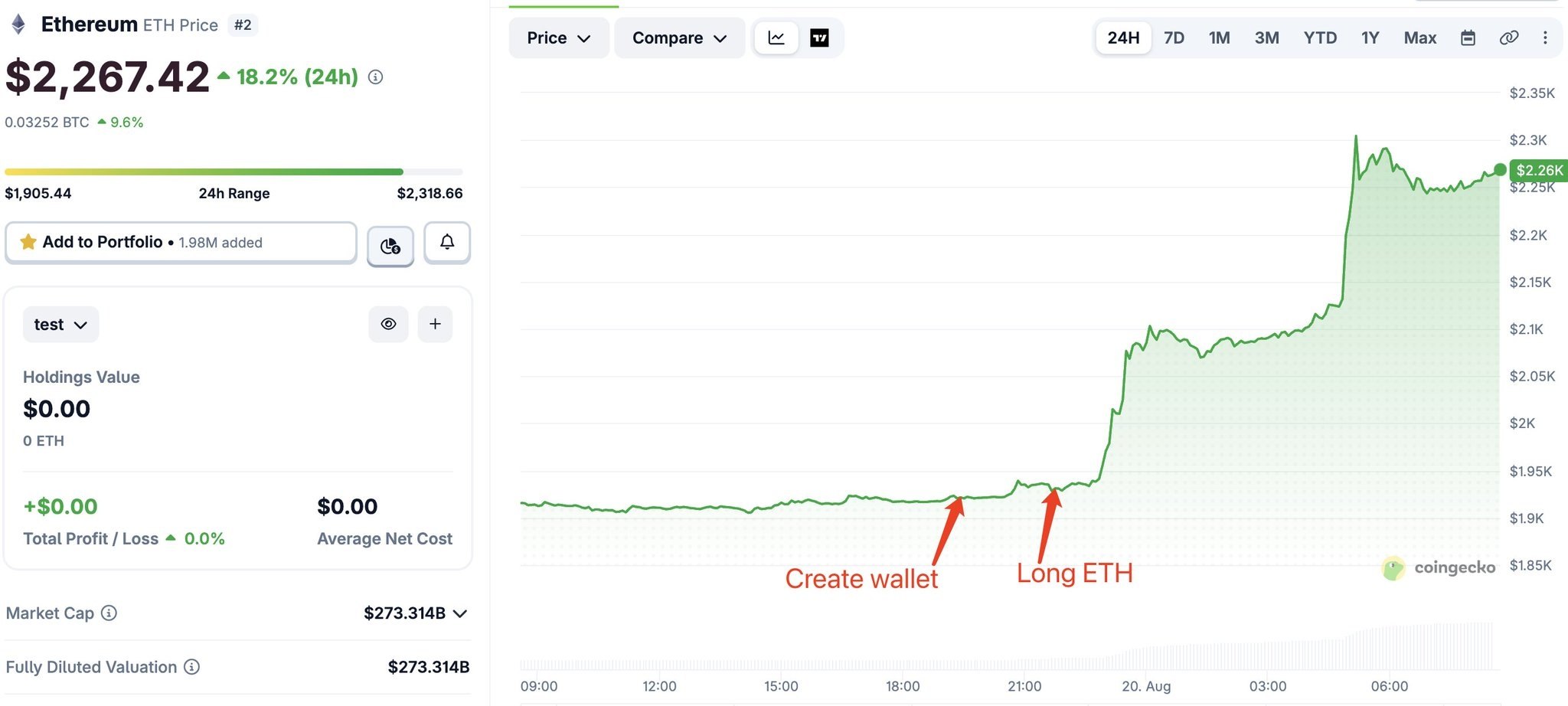Expand the Price dropdown
This screenshot has width=1568, height=706.
559,38
